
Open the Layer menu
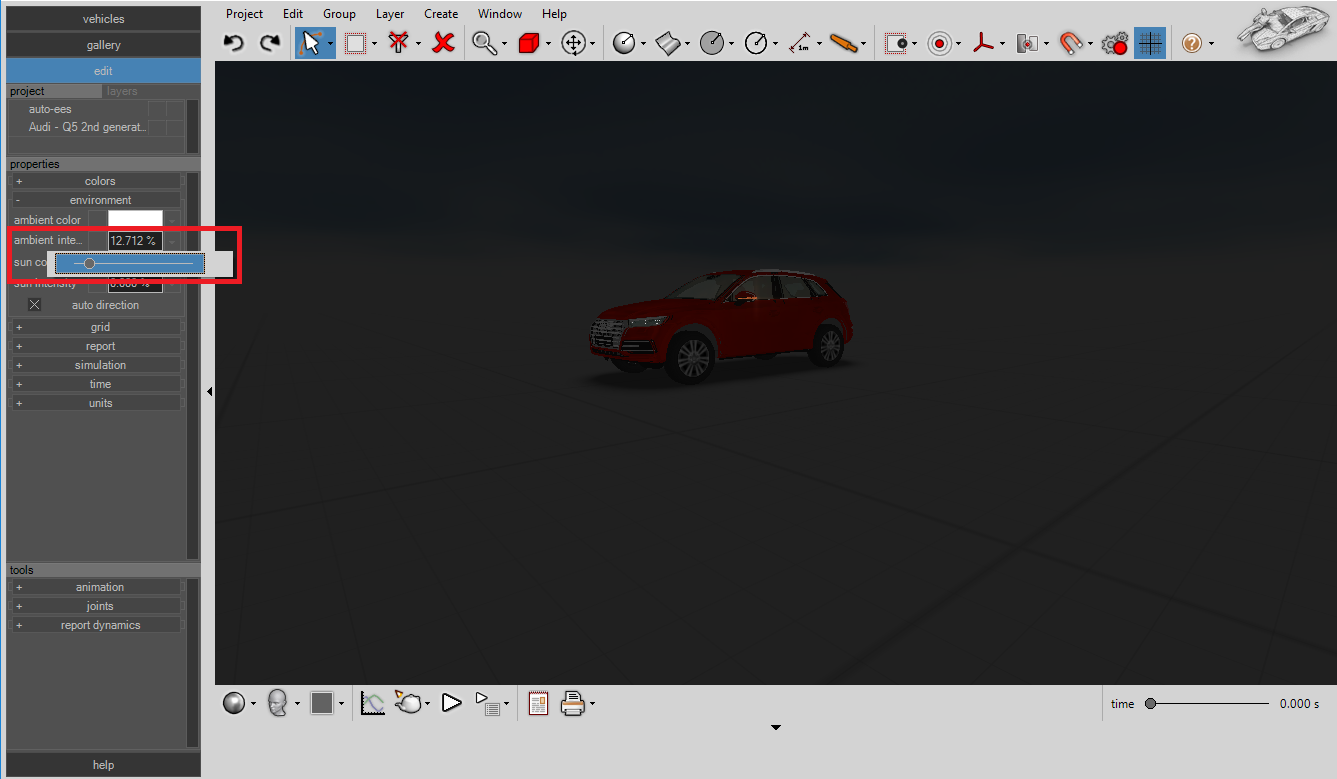coord(390,14)
